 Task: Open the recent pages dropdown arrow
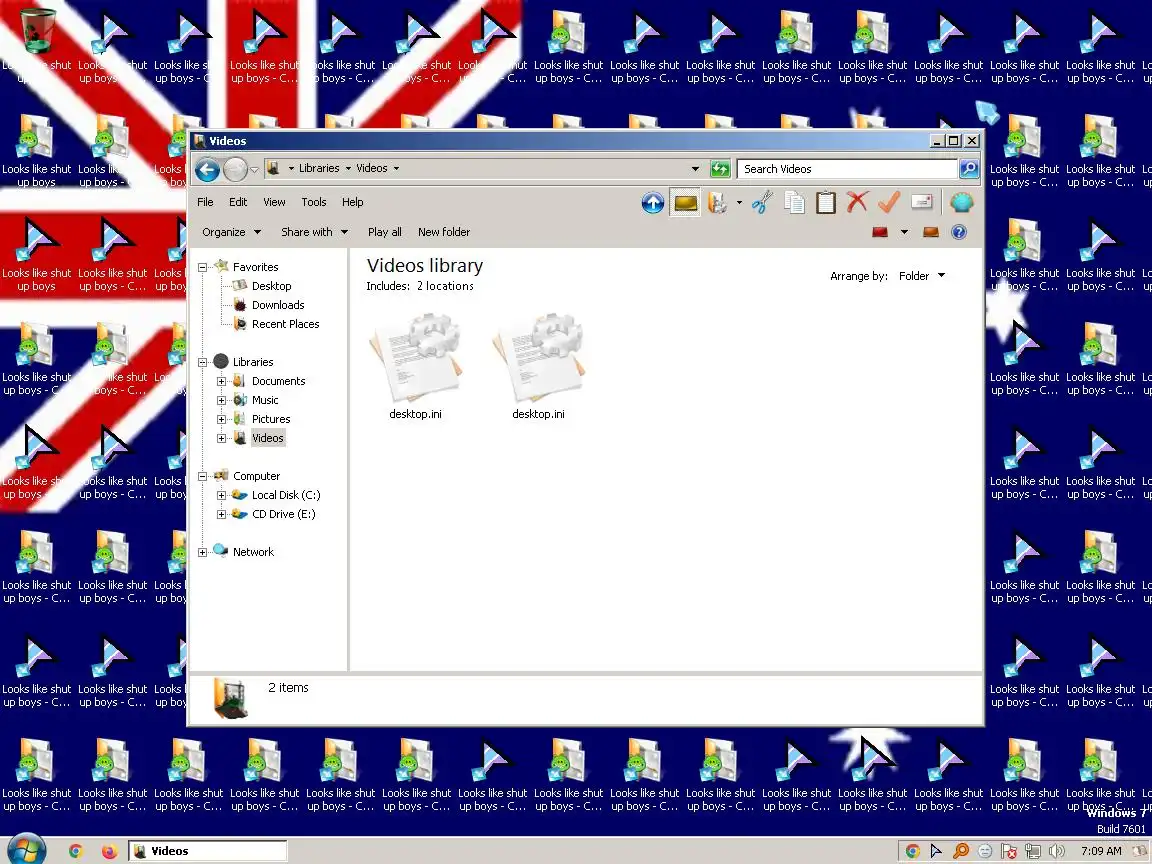tap(254, 170)
